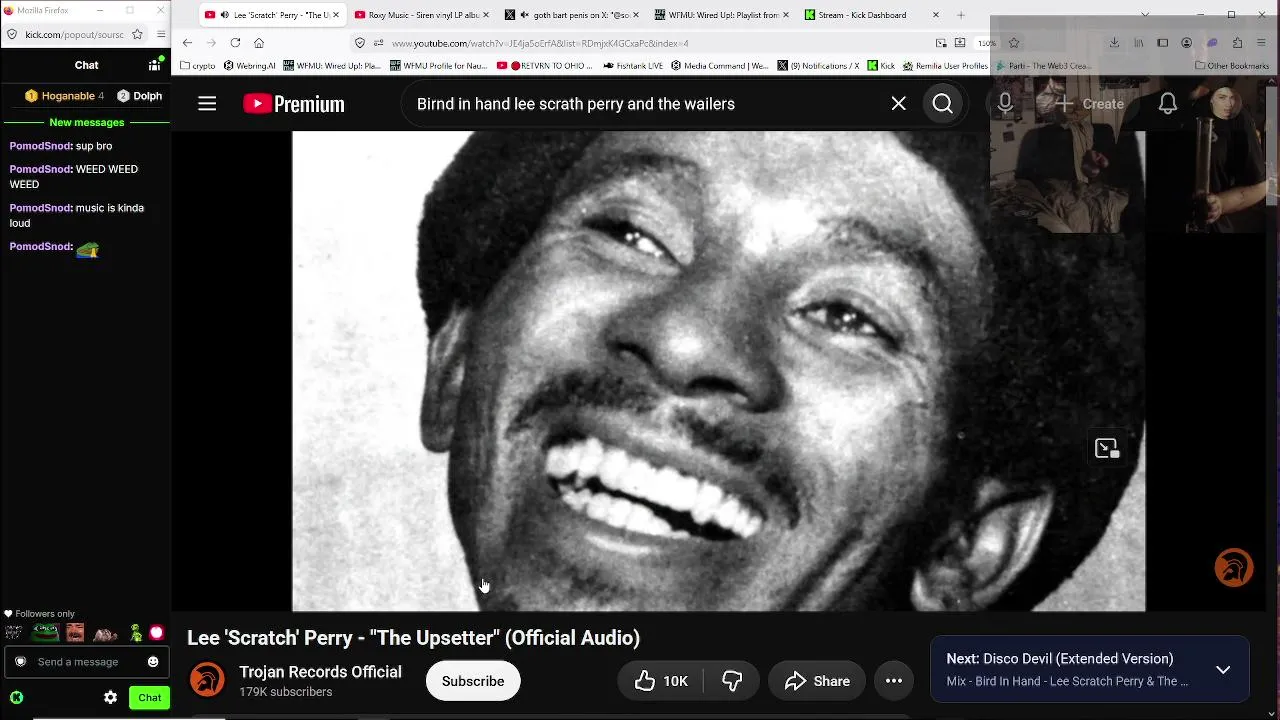Open the Trojan Records Official channel name
The width and height of the screenshot is (1280, 720).
pyautogui.click(x=320, y=672)
